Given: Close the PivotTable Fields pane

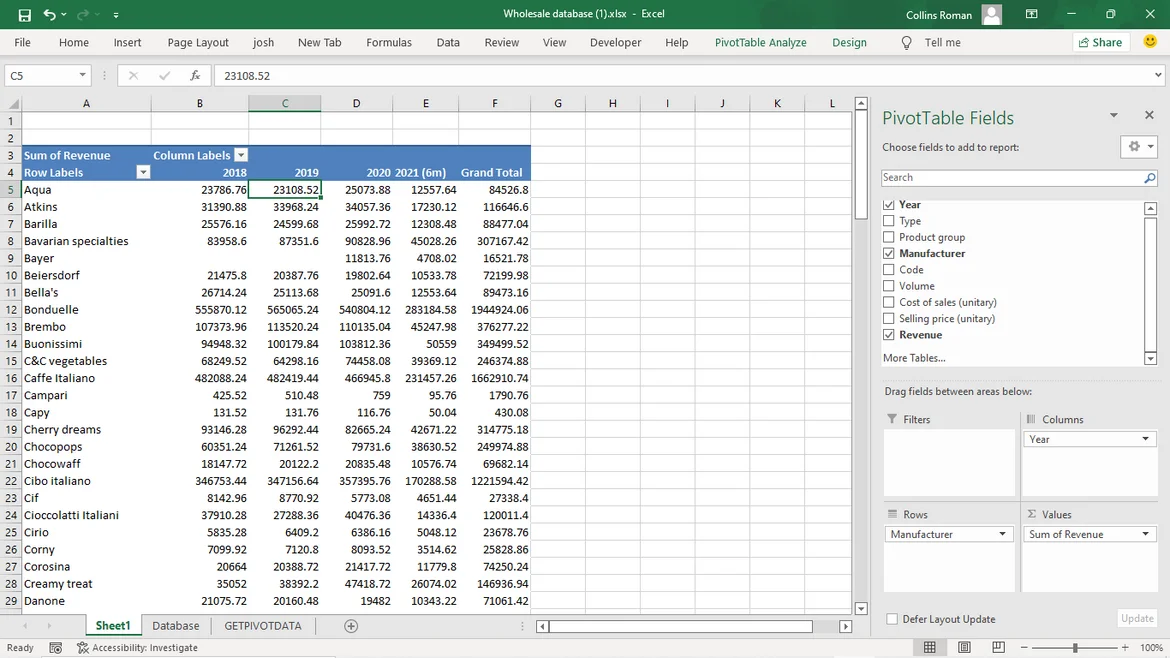Looking at the screenshot, I should [1149, 116].
